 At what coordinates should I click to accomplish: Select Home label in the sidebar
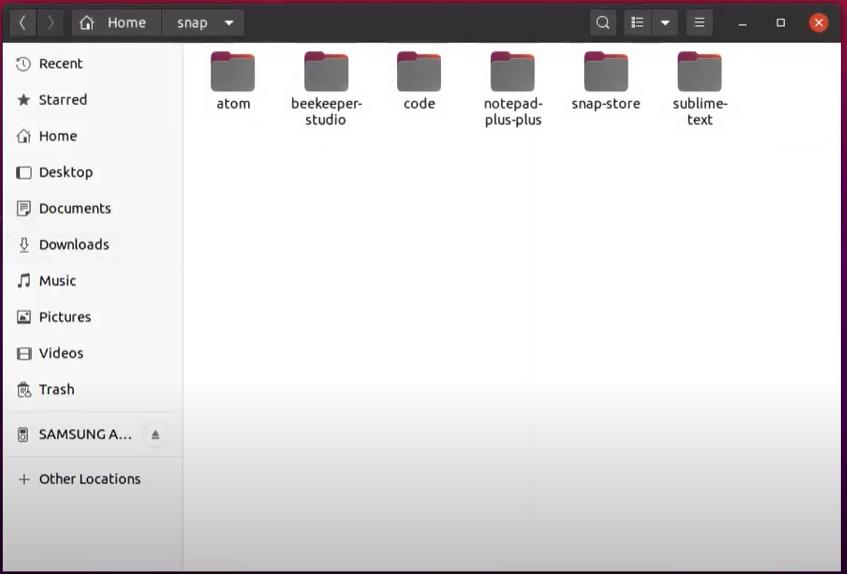pos(58,136)
